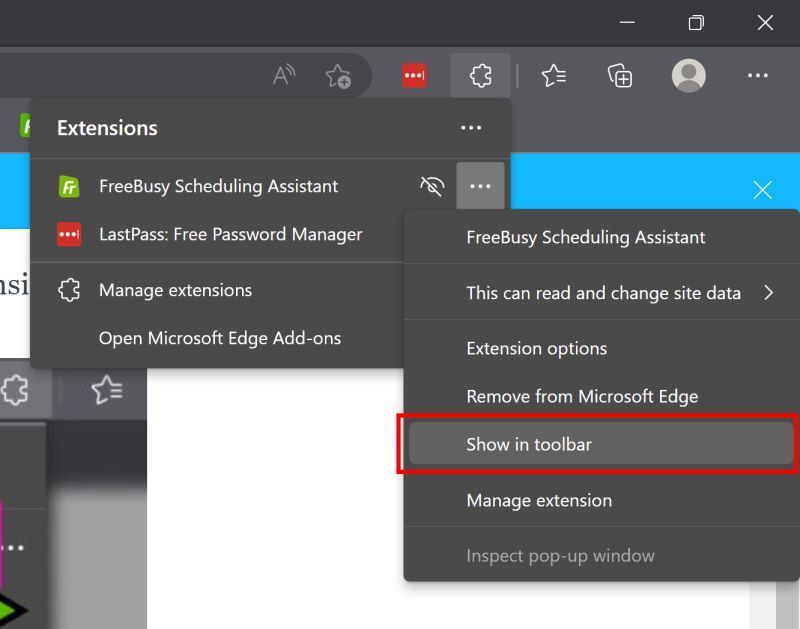Viewport: 800px width, 629px height.
Task: Close the blue banner with X
Action: 762,190
